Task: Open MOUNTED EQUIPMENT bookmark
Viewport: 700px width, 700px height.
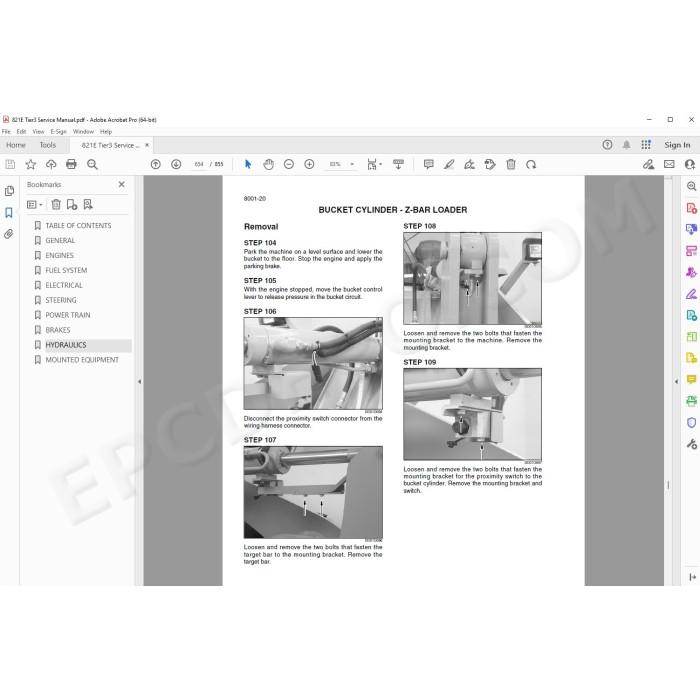Action: pyautogui.click(x=82, y=360)
